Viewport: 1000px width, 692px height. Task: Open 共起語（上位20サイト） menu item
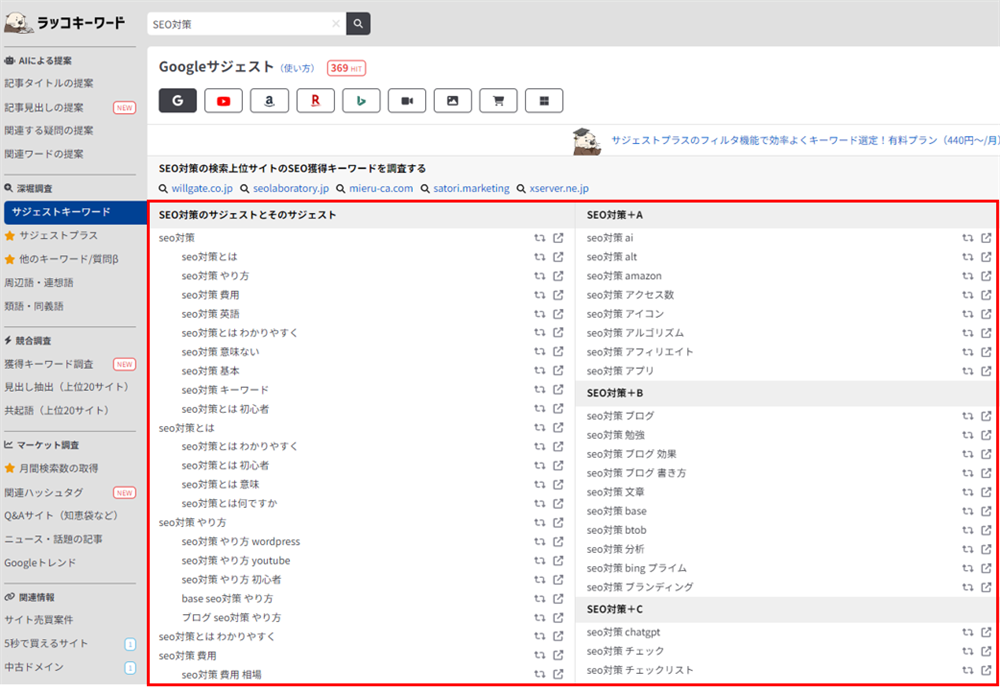(57, 410)
